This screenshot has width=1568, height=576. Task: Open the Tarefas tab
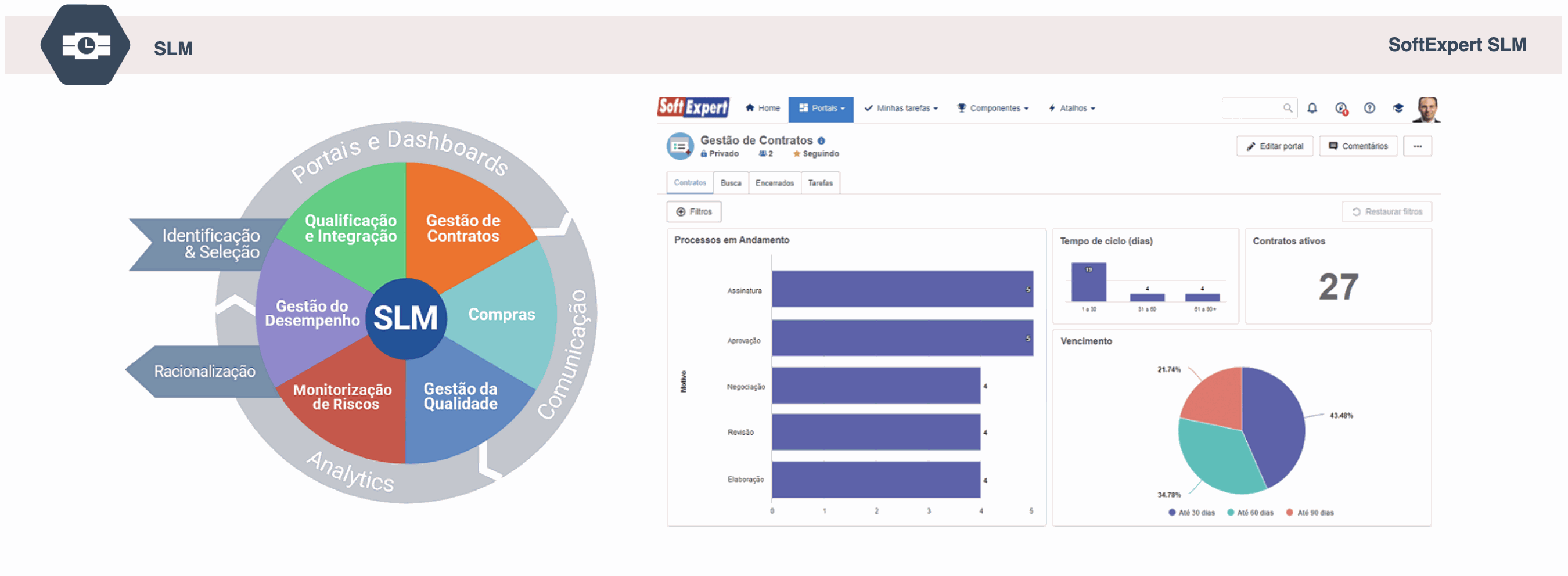pyautogui.click(x=820, y=183)
